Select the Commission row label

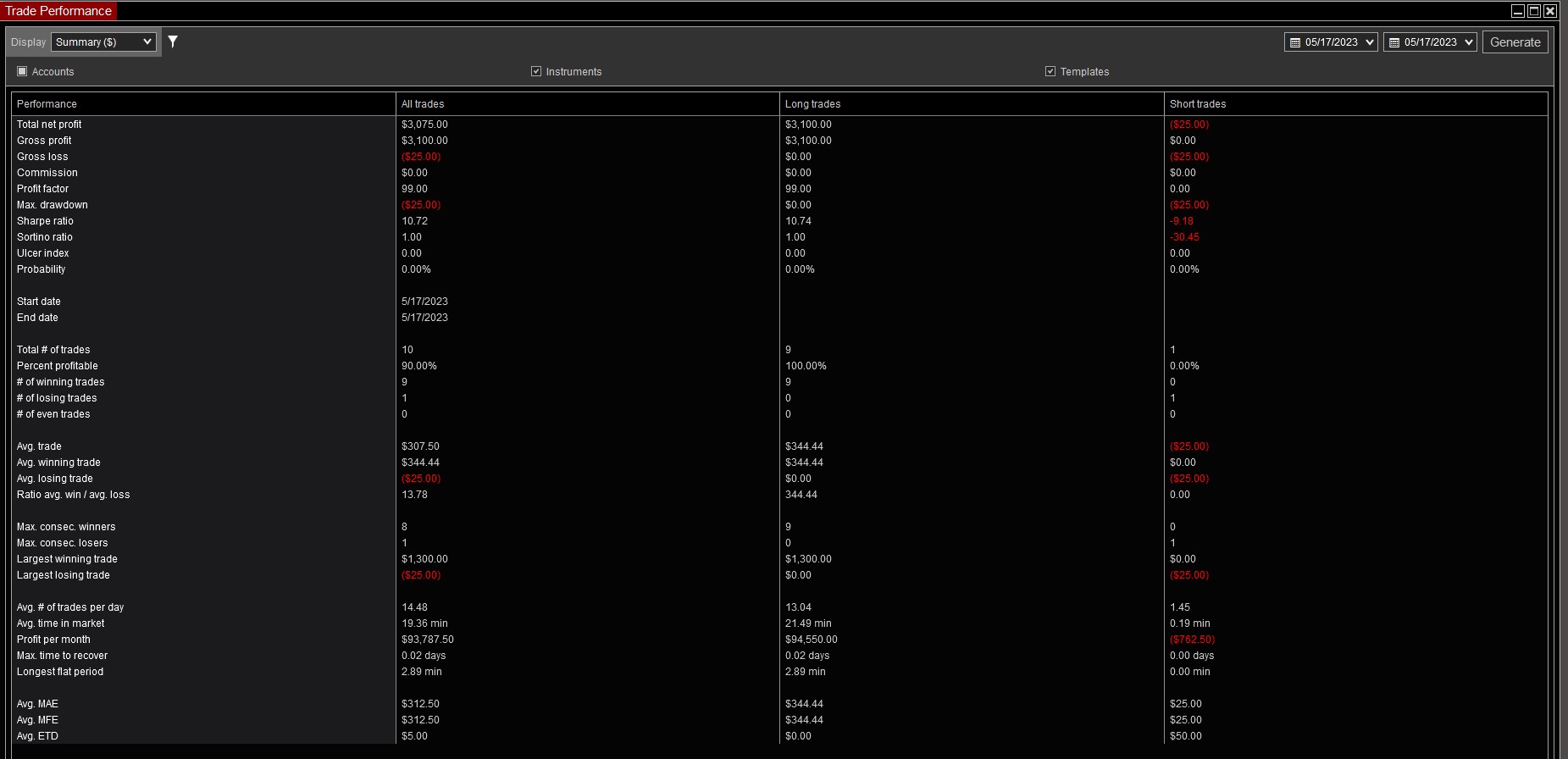point(47,173)
